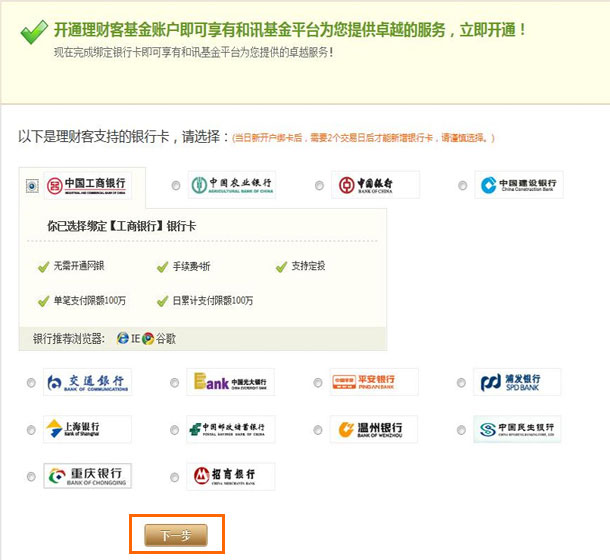Select the 中国工商银行 radio button

point(32,186)
